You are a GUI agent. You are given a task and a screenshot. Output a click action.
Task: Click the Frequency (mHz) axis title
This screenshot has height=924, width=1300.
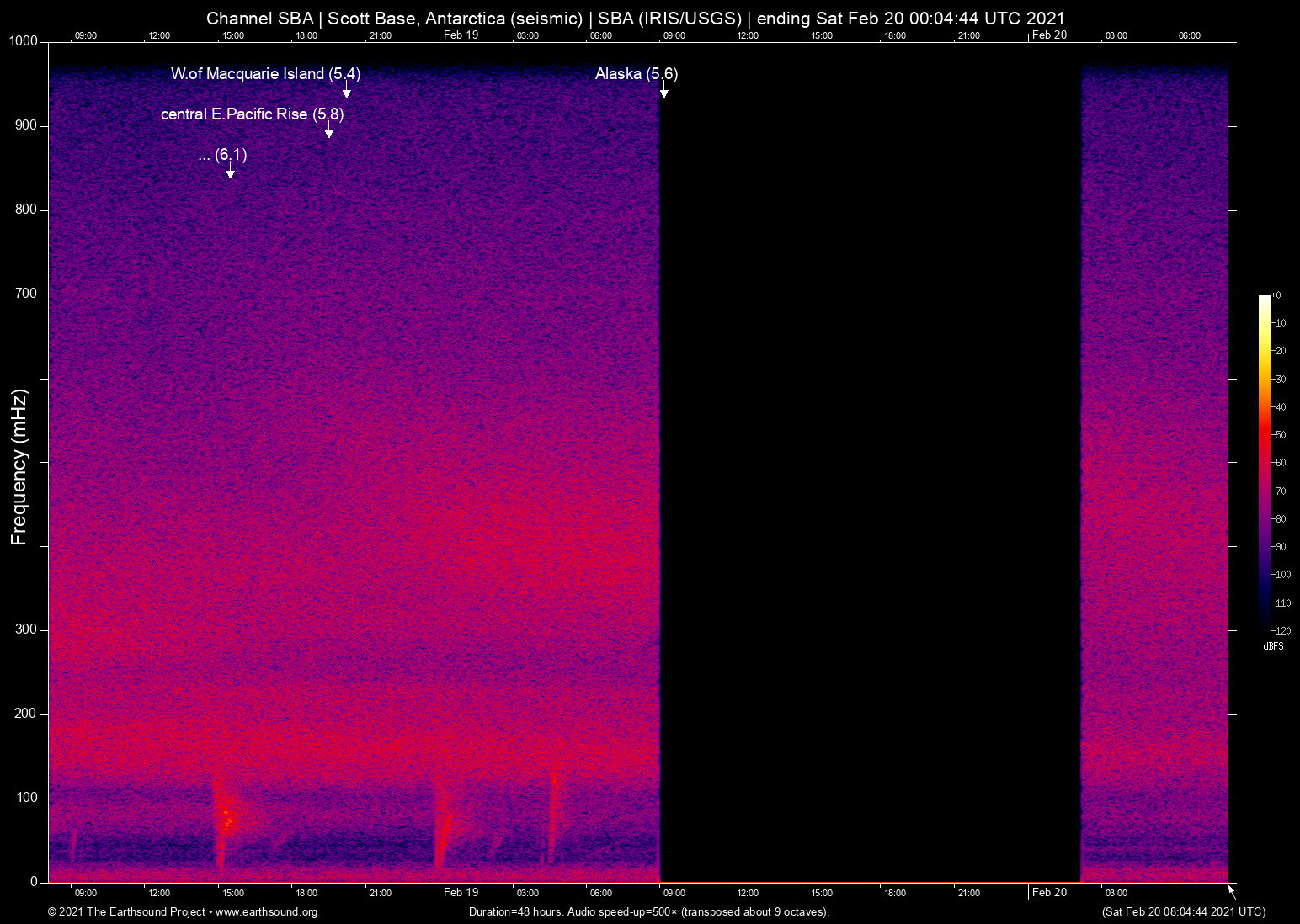(19, 467)
